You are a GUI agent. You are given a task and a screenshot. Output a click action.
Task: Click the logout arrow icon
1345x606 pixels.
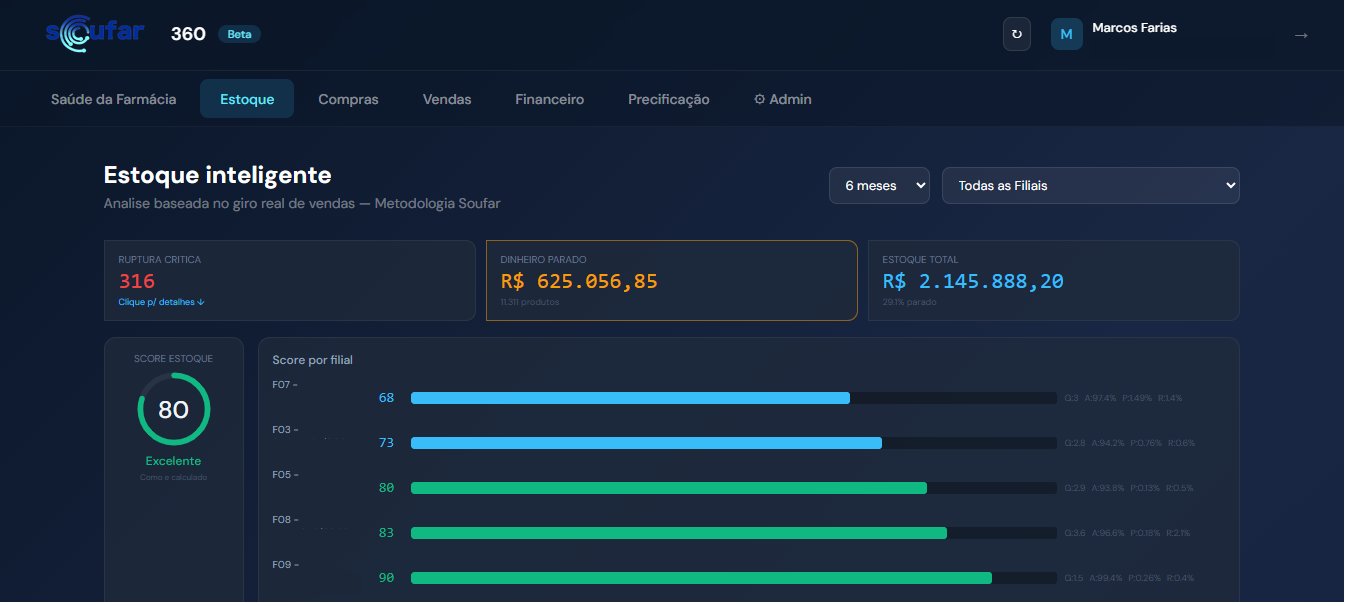pyautogui.click(x=1301, y=35)
